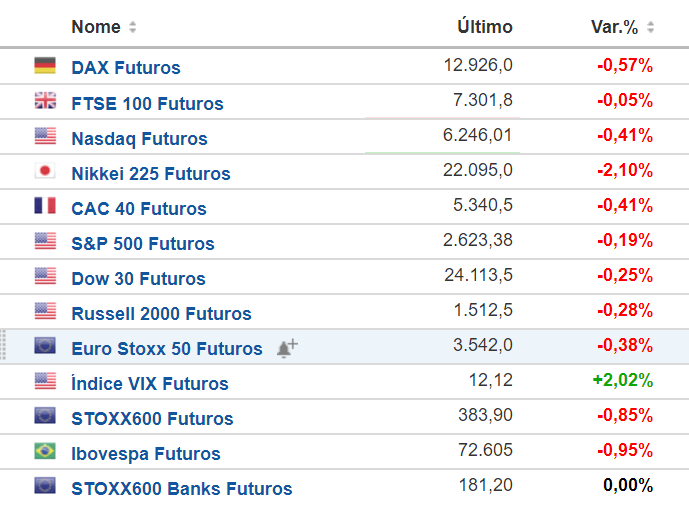Open S&P 500 Futuros link

coord(143,243)
